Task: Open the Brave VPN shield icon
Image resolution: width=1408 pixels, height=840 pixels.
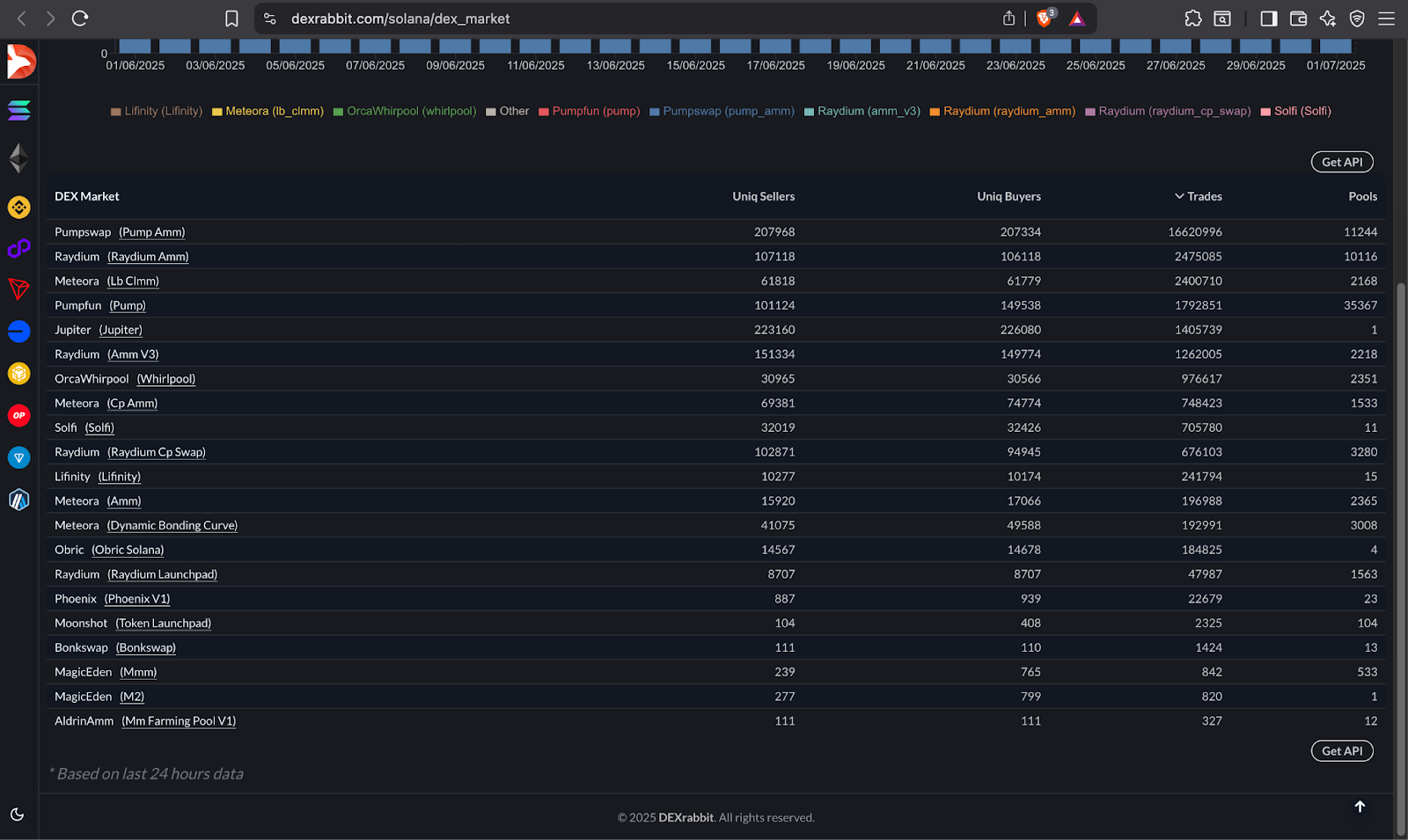Action: coord(1357,18)
